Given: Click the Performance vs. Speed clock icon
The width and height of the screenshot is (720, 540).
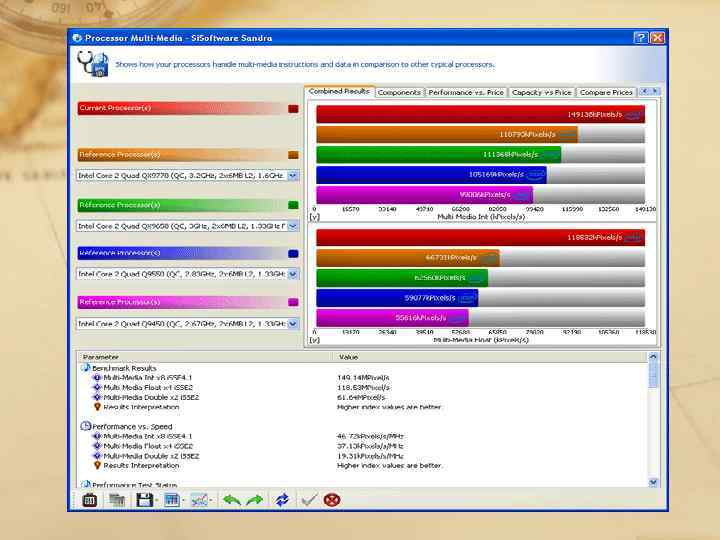Looking at the screenshot, I should (x=85, y=426).
